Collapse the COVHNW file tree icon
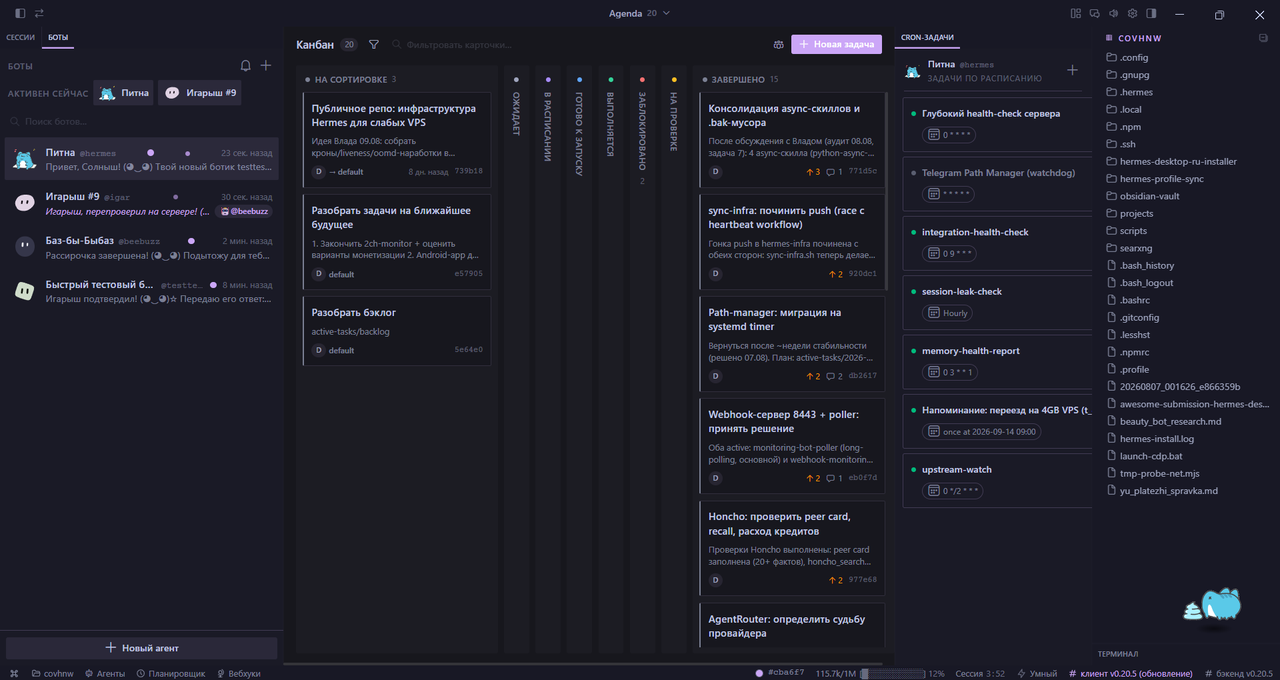 click(x=1263, y=38)
